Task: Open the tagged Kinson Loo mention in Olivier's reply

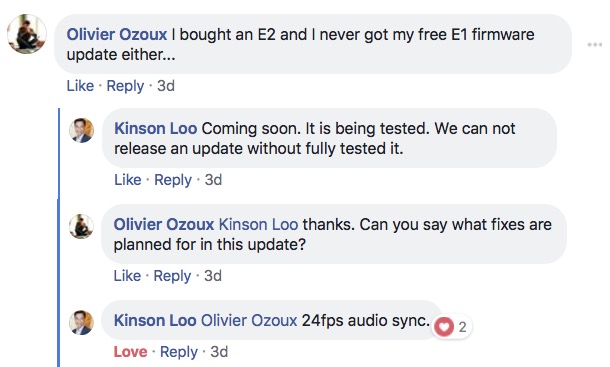Action: pyautogui.click(x=258, y=225)
